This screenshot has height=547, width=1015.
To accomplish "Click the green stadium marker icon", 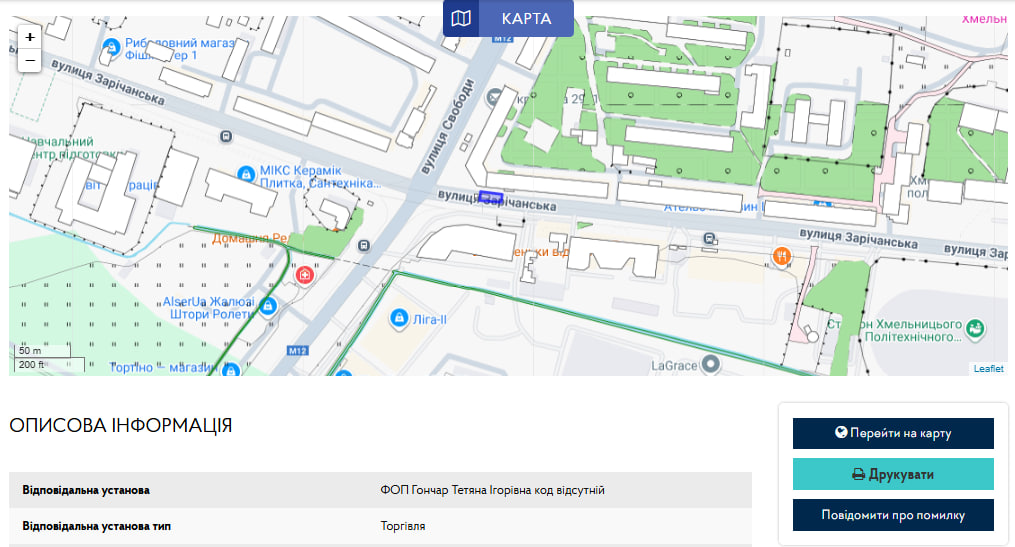I will coord(976,328).
